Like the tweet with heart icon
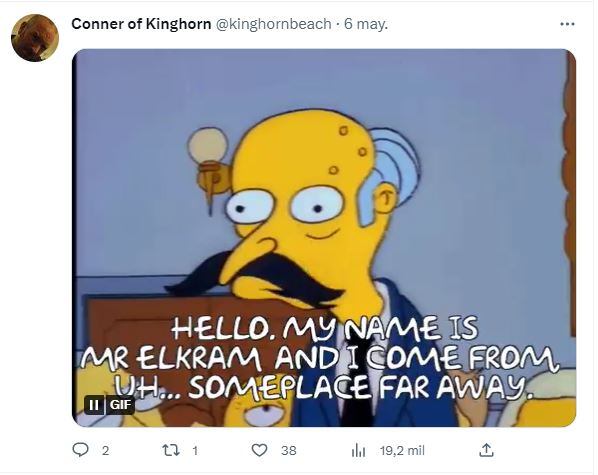Image resolution: width=598 pixels, height=475 pixels. pos(260,451)
